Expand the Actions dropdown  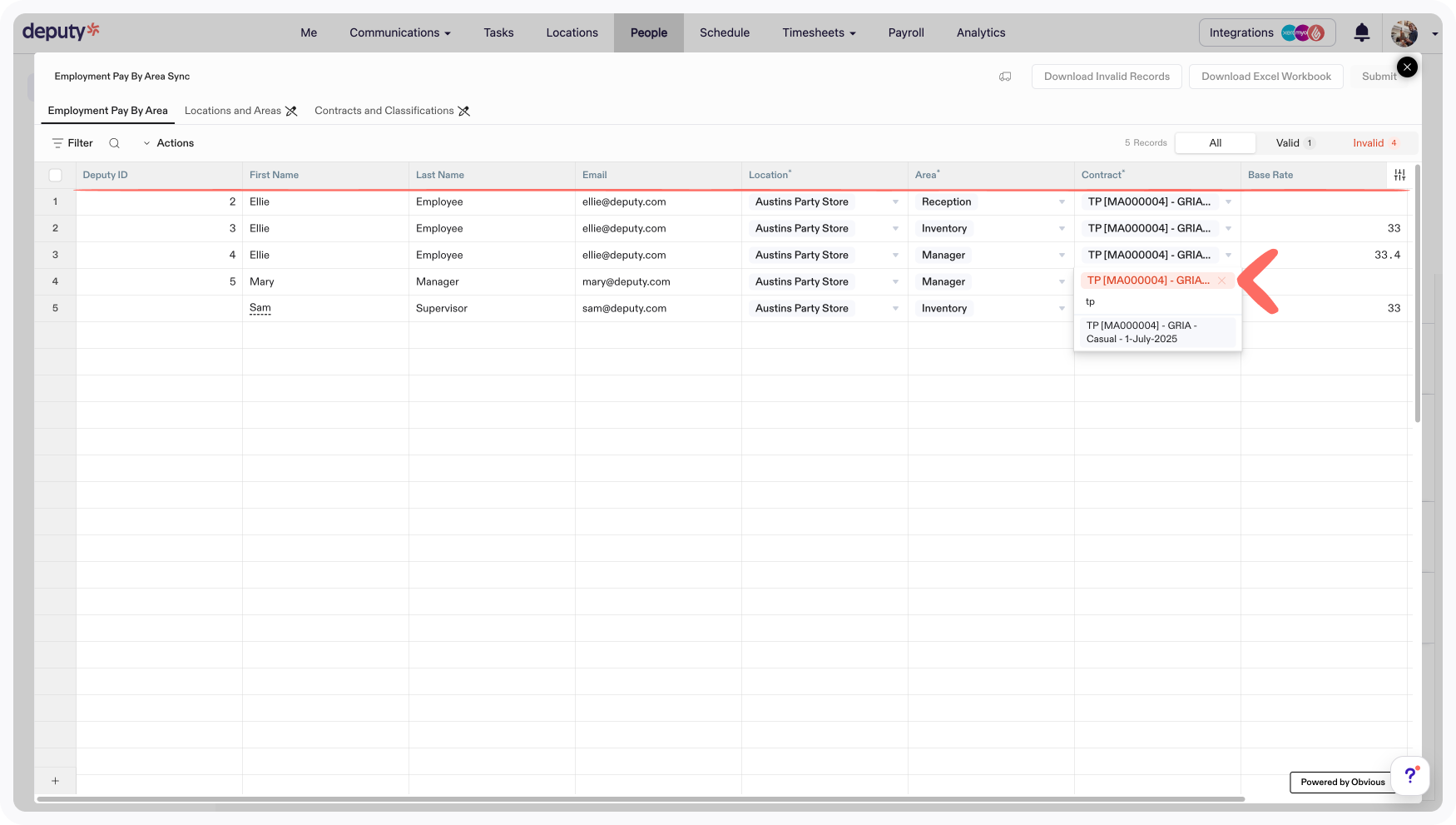pyautogui.click(x=168, y=143)
